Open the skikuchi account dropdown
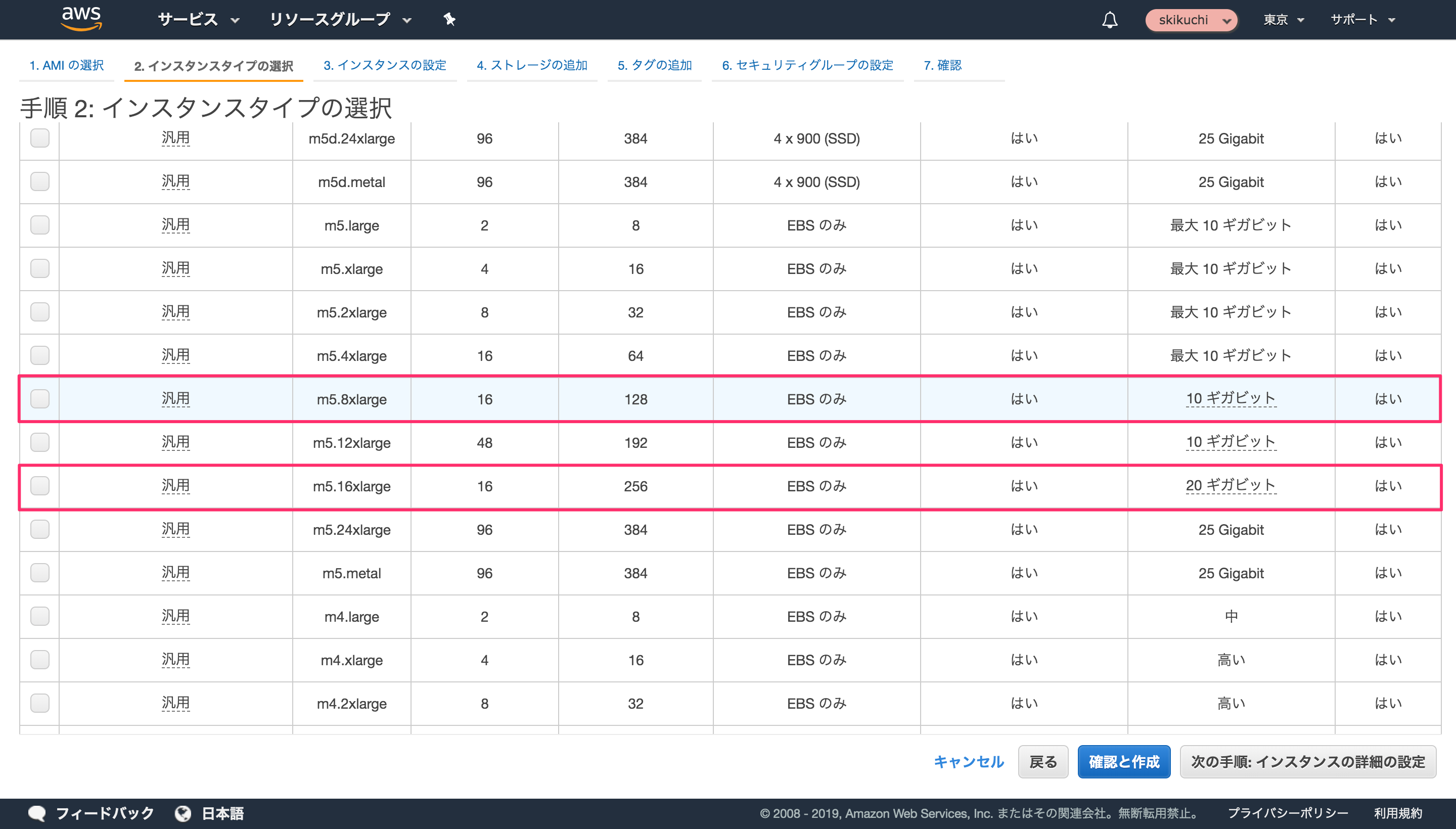The width and height of the screenshot is (1456, 829). tap(1191, 20)
